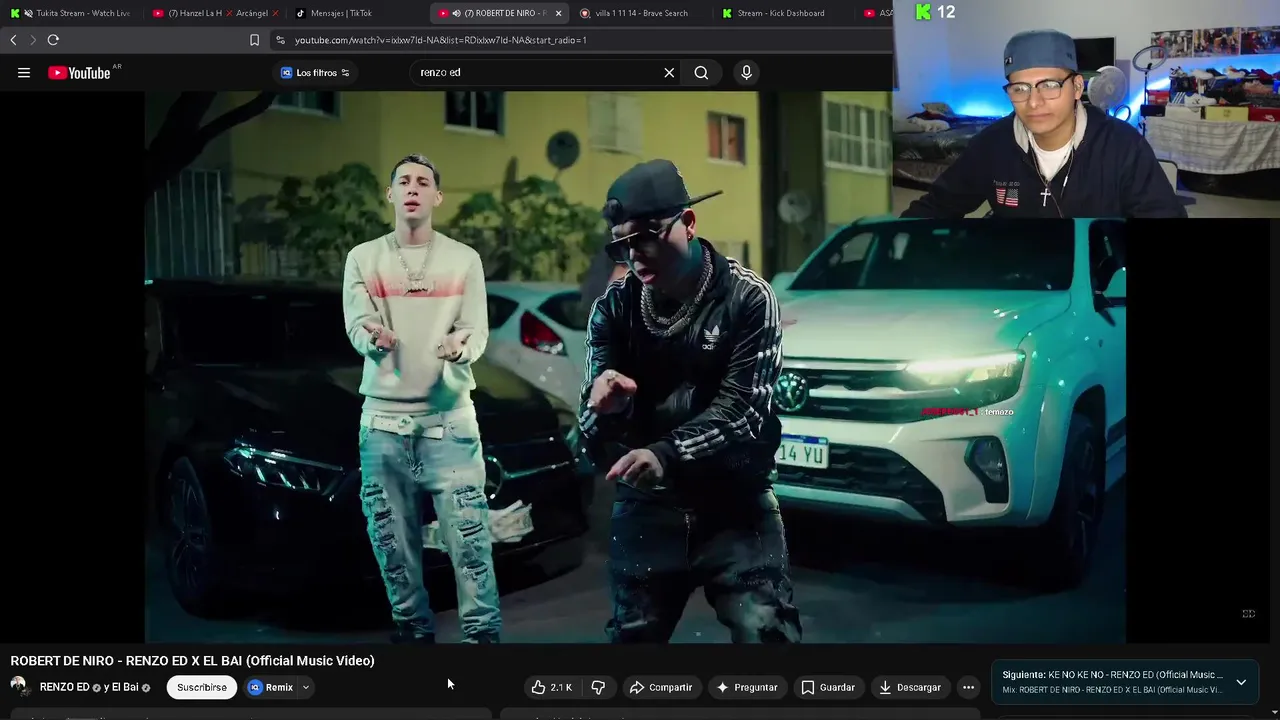This screenshot has width=1280, height=720.
Task: Open the three-dot more actions menu
Action: coord(968,687)
